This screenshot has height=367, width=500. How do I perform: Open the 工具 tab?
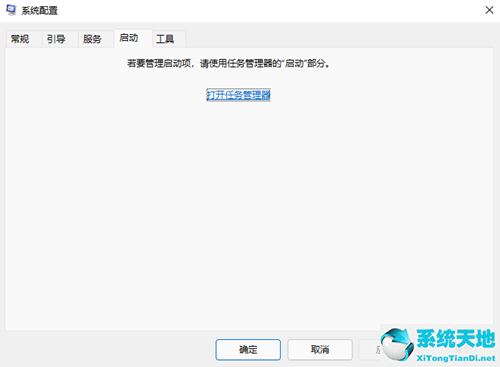169,39
